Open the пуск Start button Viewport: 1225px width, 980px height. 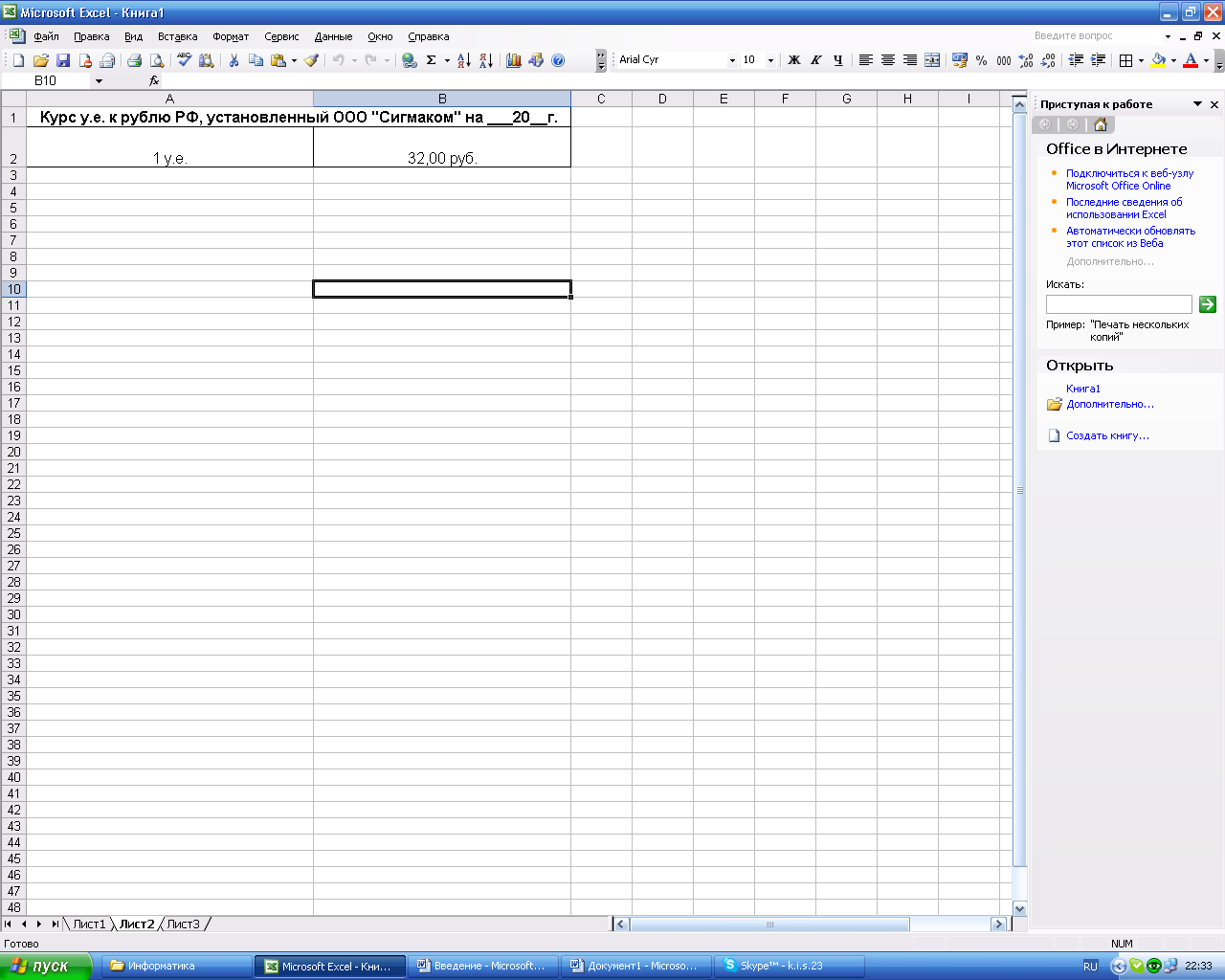coord(46,966)
